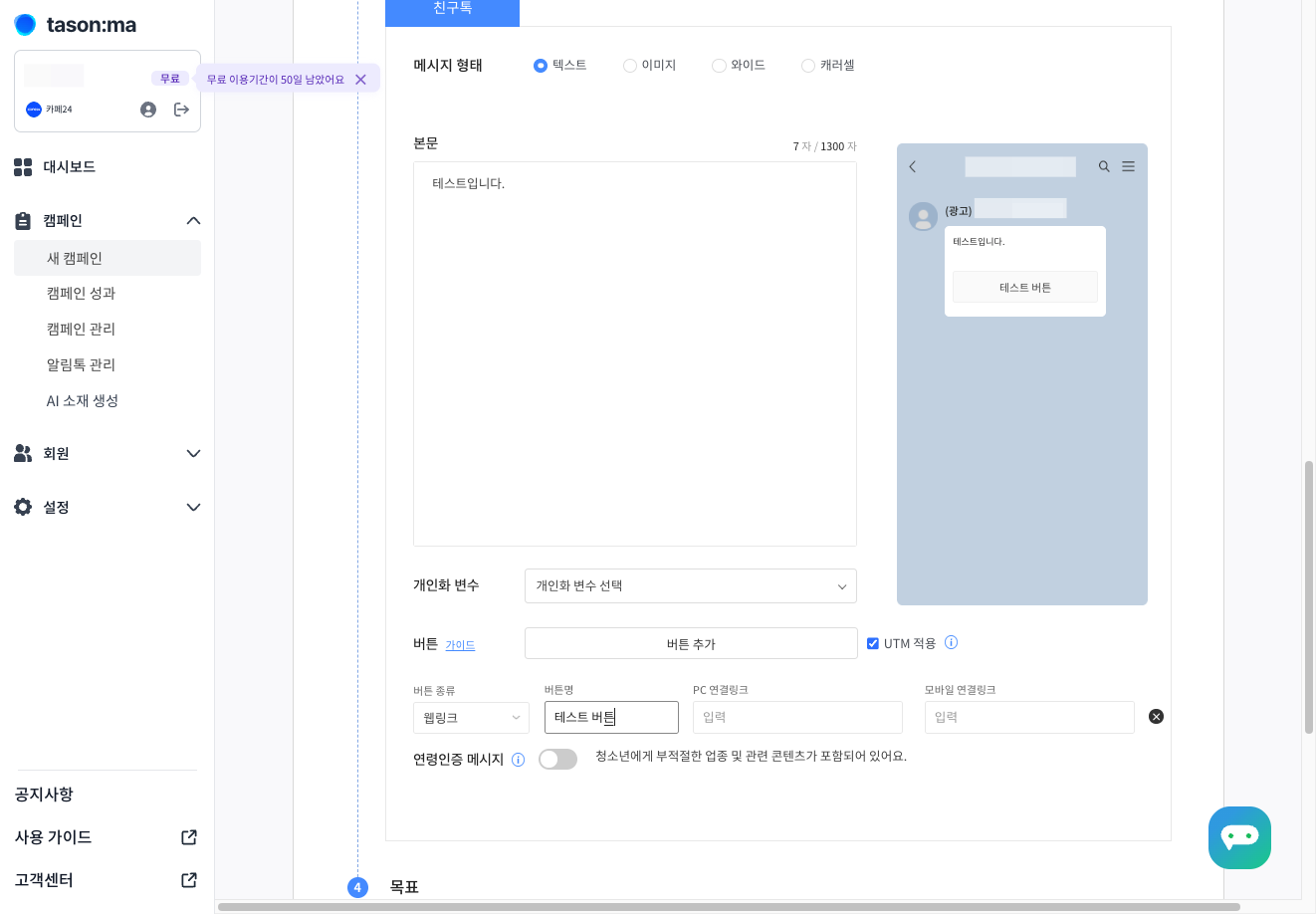This screenshot has width=1316, height=914.
Task: Open 고객센터 link
Action: [x=44, y=880]
